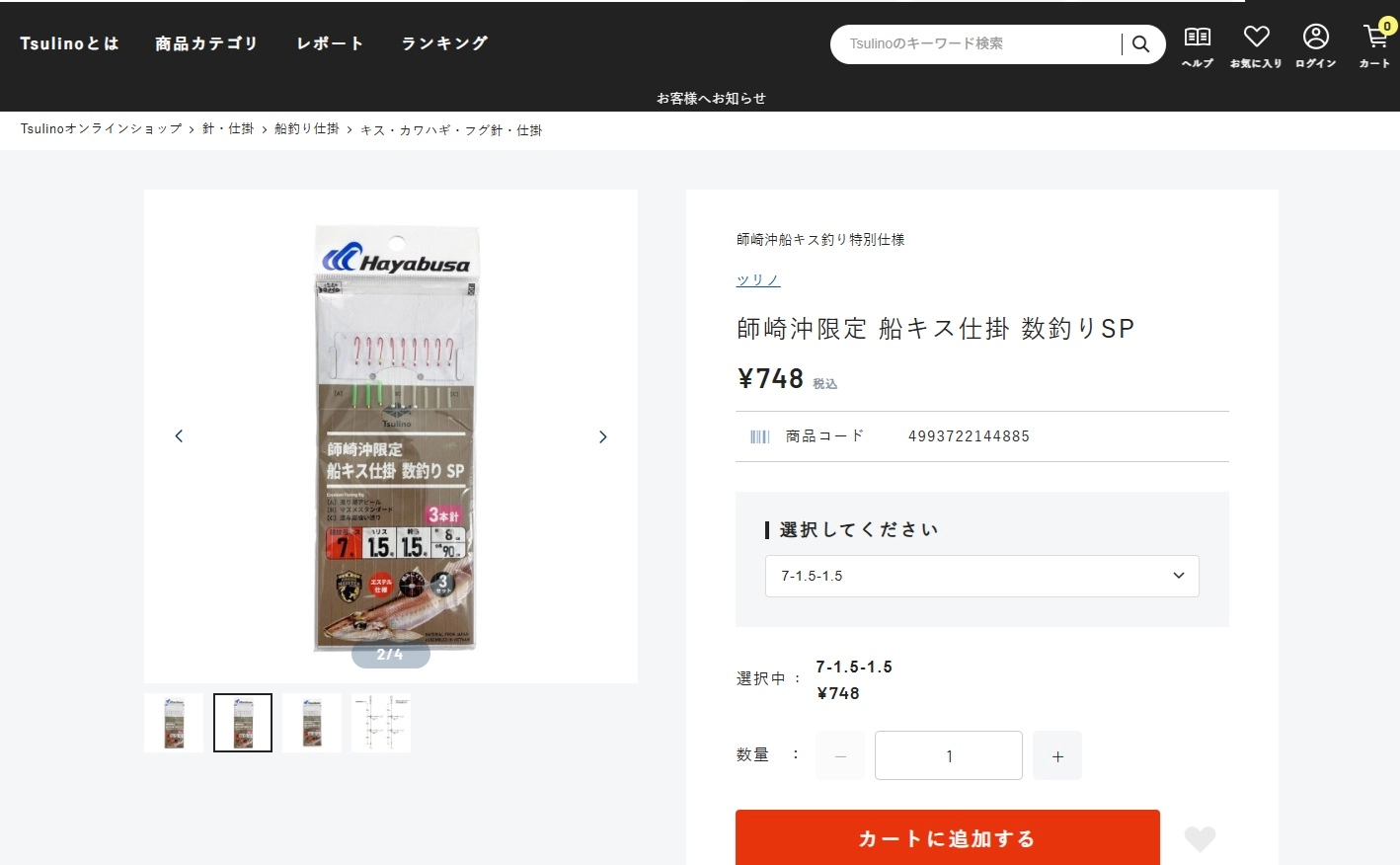Select the fourth rig diagram thumbnail
This screenshot has height=865, width=1400.
[381, 723]
